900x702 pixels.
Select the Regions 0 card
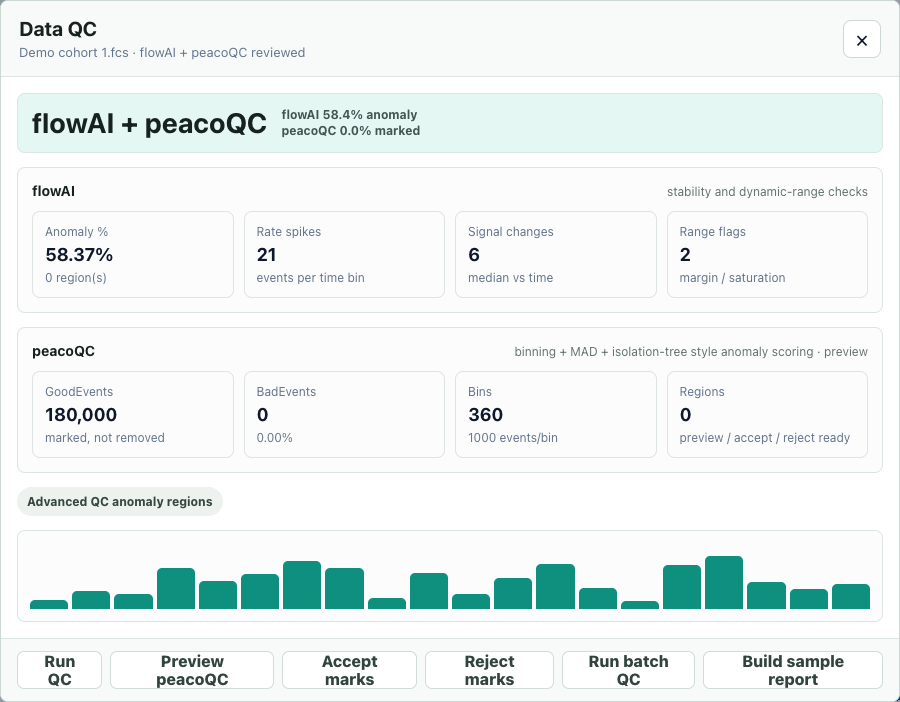pos(767,414)
